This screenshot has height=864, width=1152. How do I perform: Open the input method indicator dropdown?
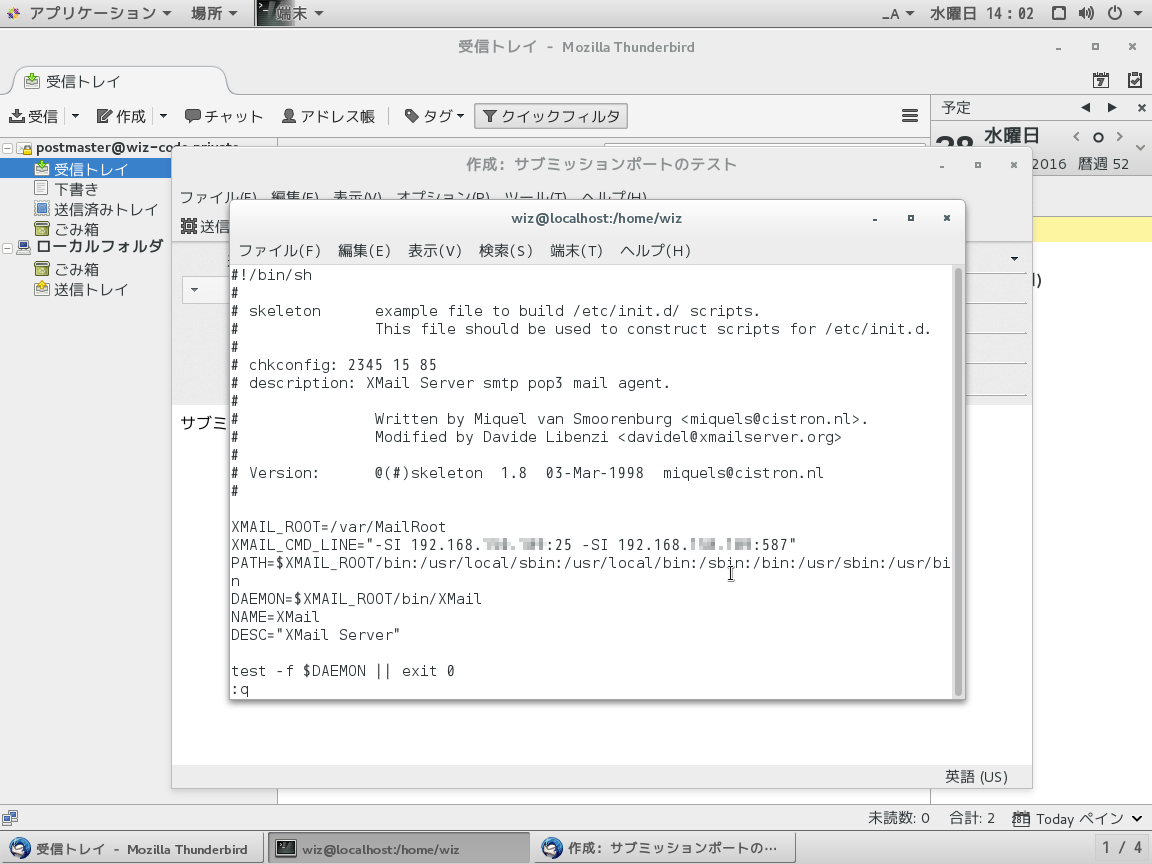(897, 13)
